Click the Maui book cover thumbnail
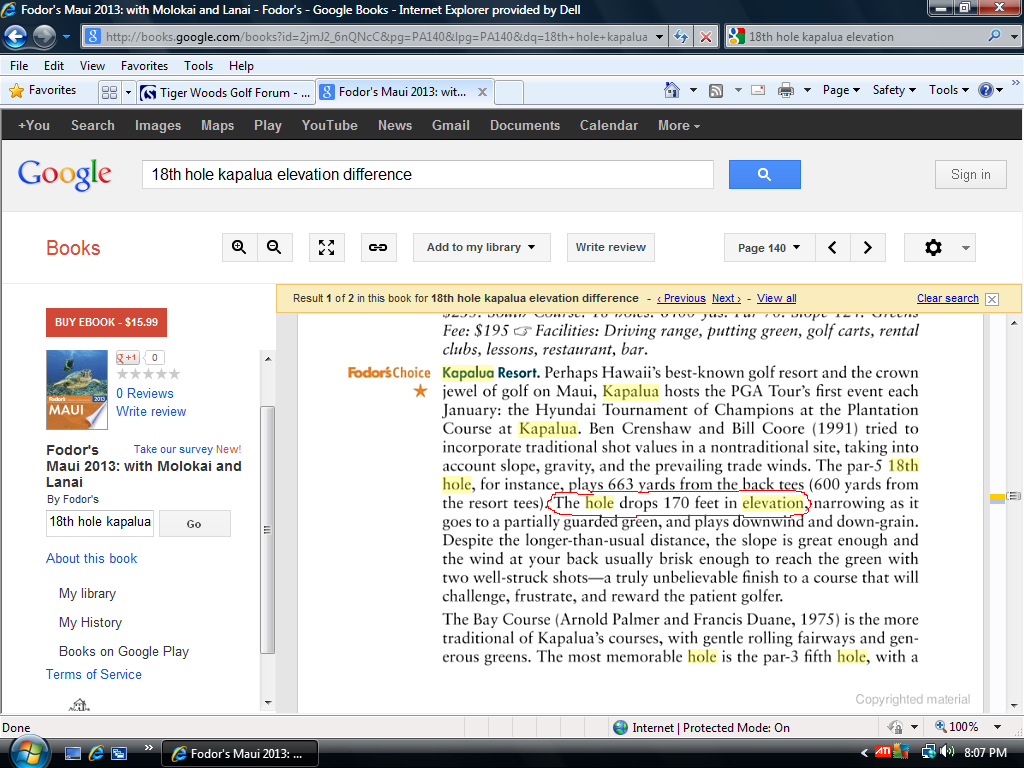Screen dimensions: 1024x768 click(x=77, y=390)
